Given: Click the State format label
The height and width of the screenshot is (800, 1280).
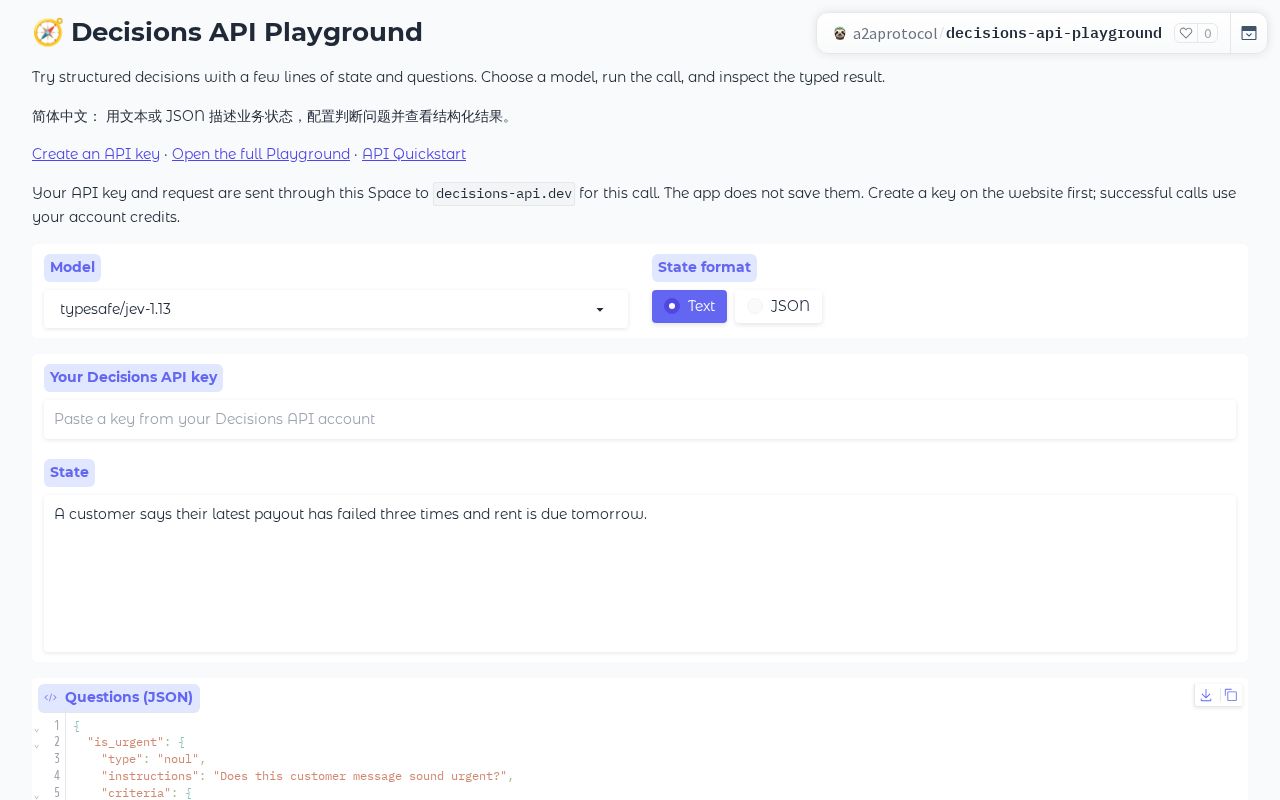Looking at the screenshot, I should point(704,267).
